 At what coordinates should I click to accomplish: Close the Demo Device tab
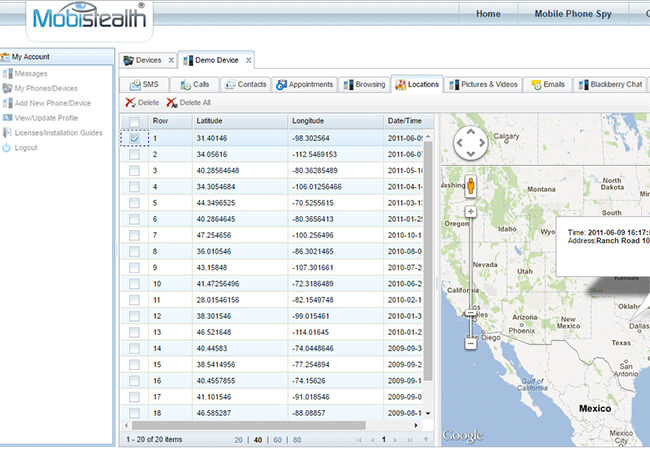(249, 60)
